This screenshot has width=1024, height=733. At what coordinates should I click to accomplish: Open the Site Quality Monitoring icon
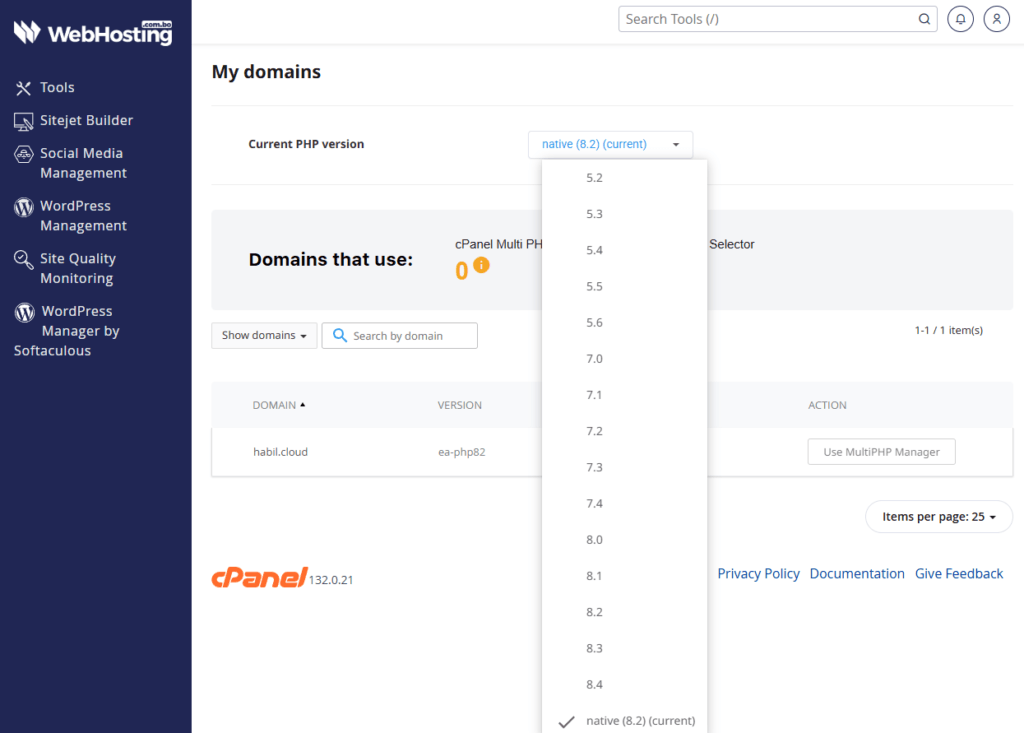point(24,259)
